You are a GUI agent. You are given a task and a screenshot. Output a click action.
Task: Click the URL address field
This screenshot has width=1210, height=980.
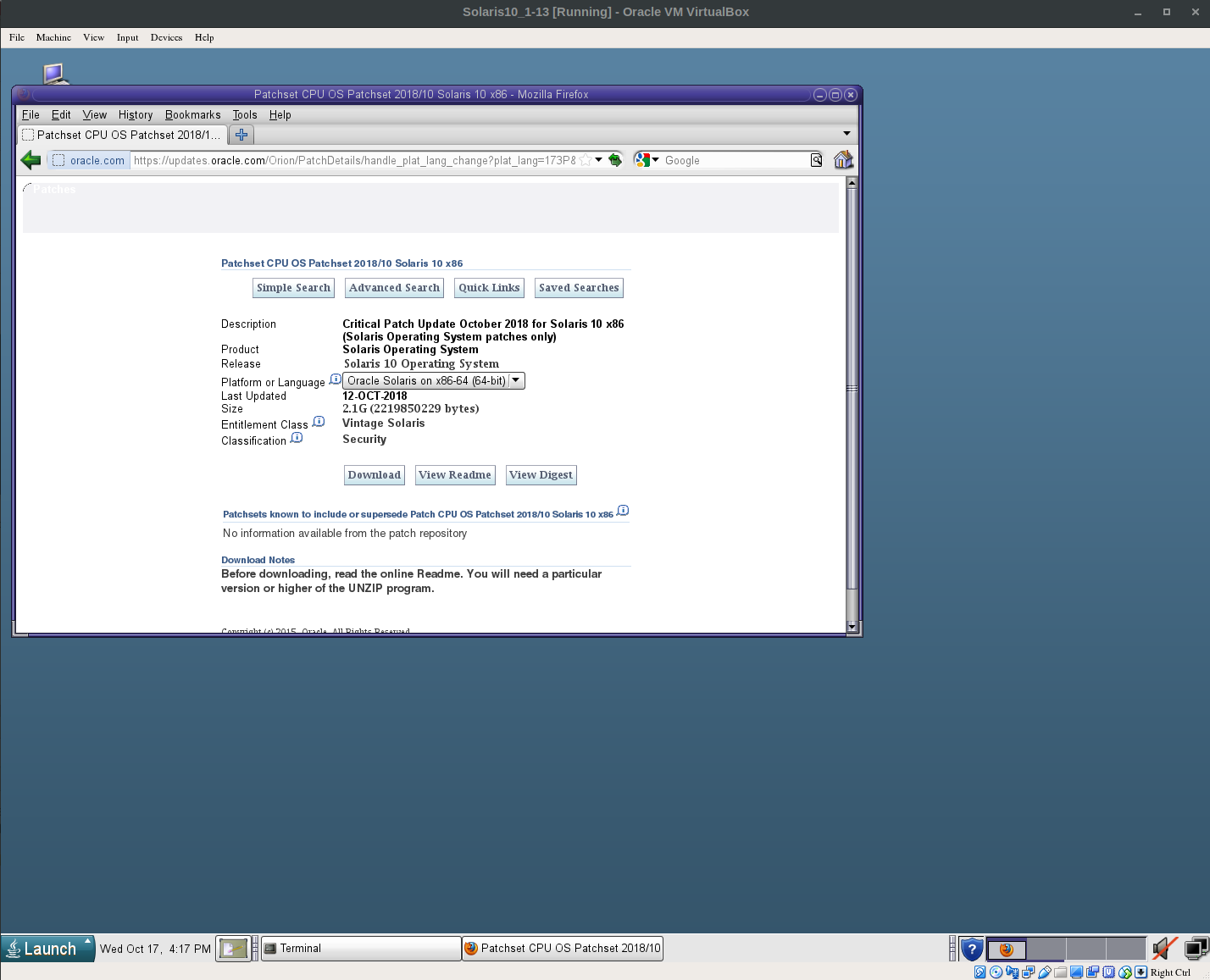[x=354, y=160]
